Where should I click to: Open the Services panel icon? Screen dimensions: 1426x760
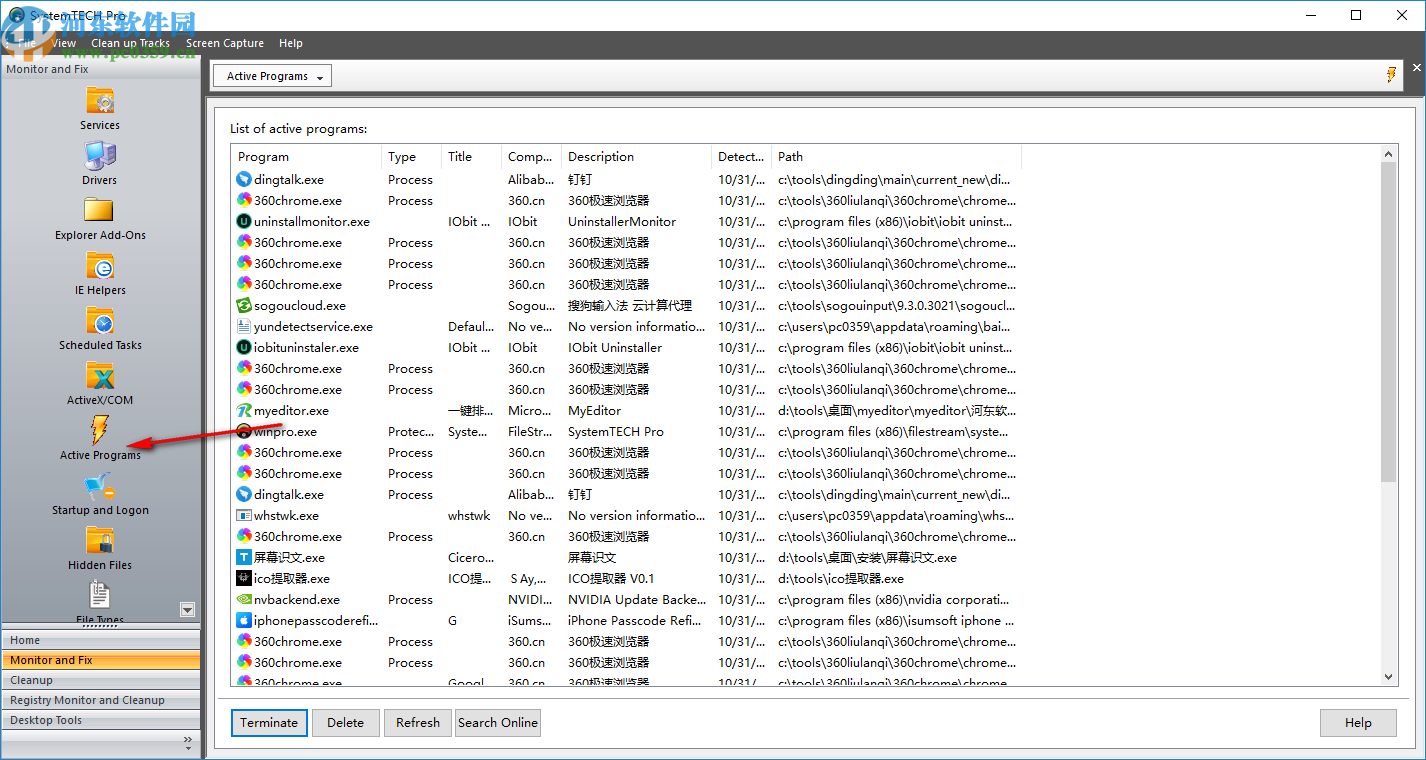click(100, 100)
